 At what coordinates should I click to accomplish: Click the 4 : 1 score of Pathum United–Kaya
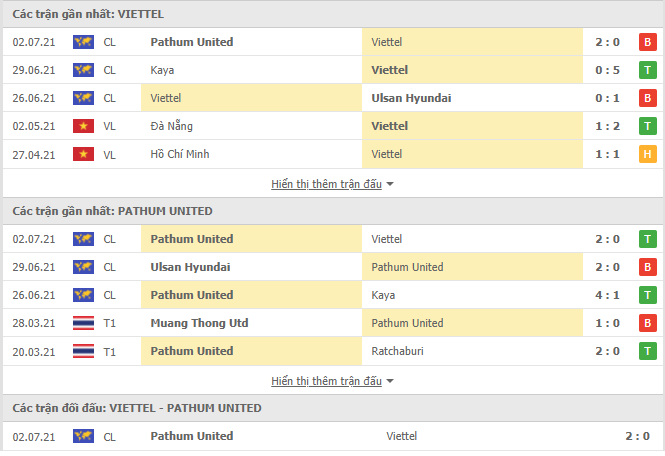[607, 295]
